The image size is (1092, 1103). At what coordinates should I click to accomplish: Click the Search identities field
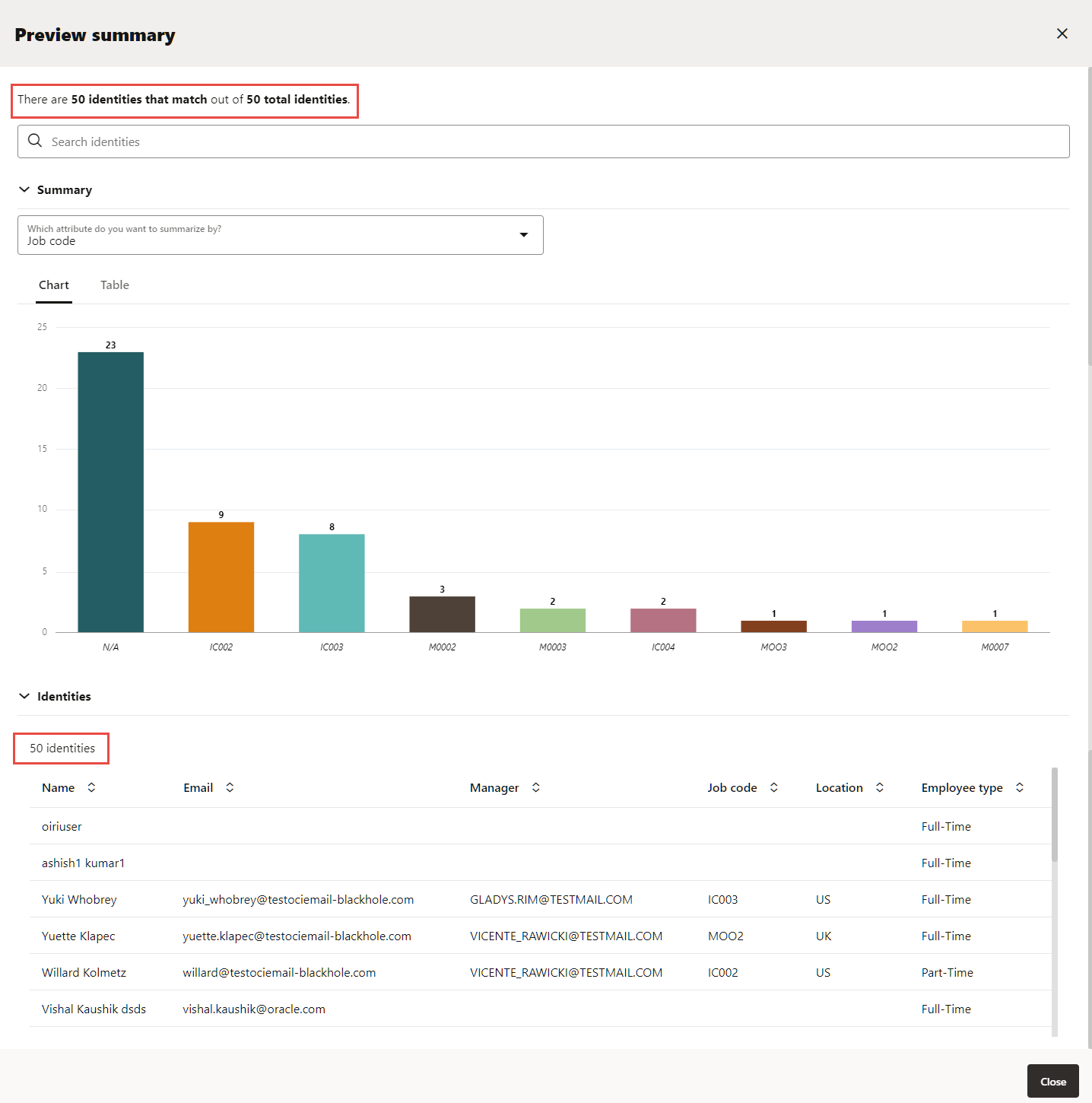tap(544, 141)
